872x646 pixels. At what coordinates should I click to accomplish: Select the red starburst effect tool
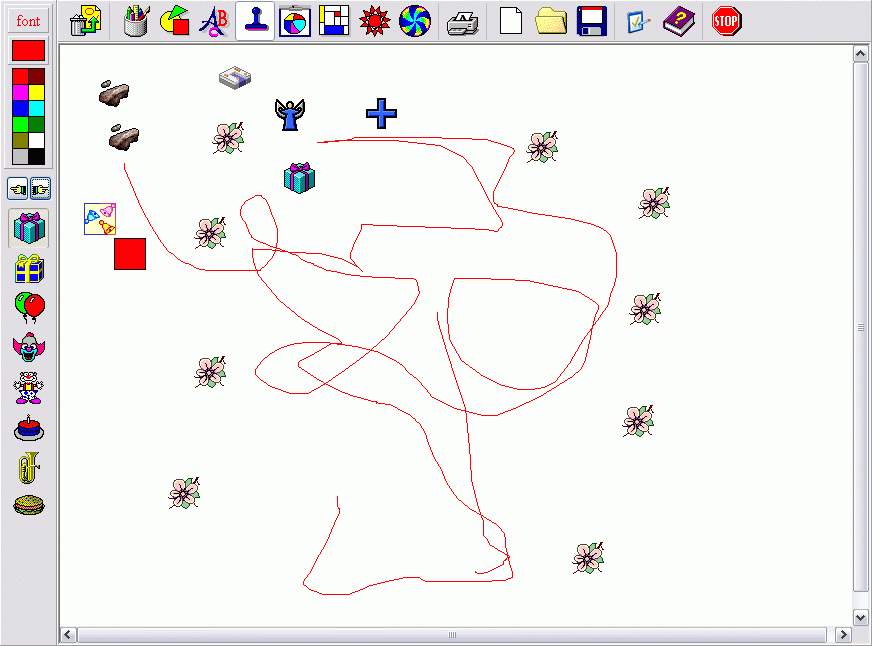coord(374,21)
